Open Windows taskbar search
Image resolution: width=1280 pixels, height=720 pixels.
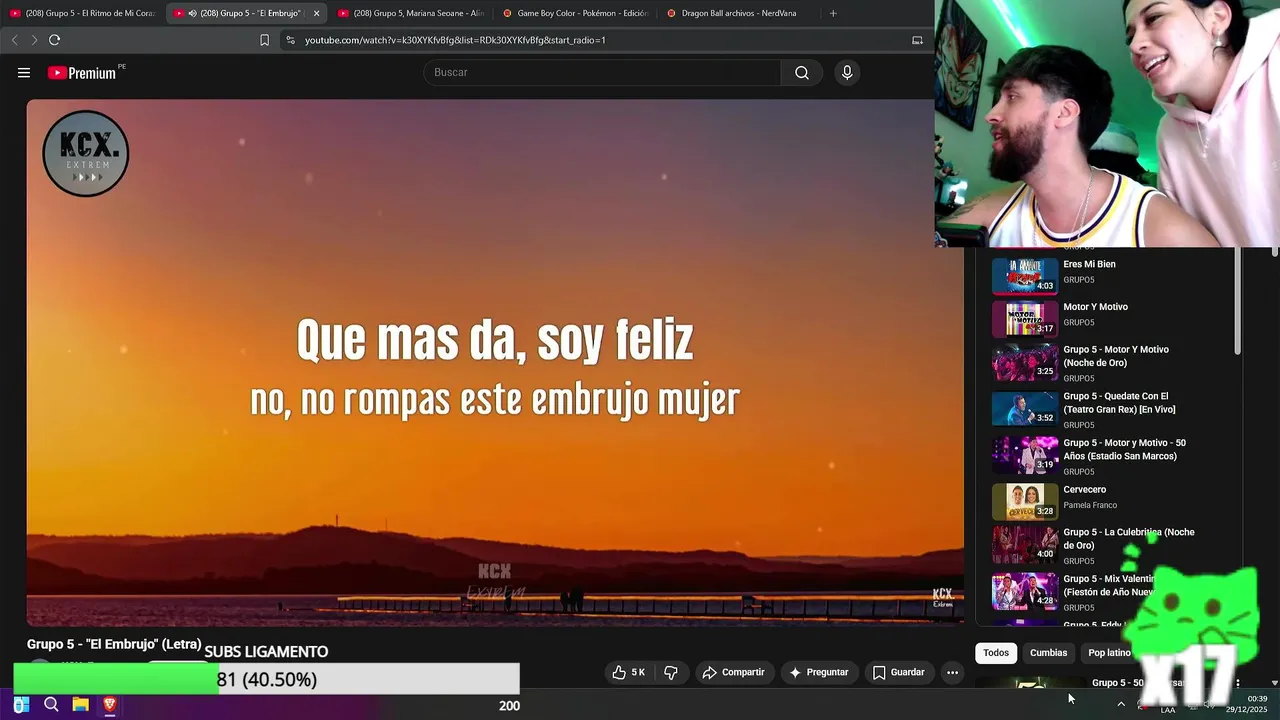pyautogui.click(x=51, y=705)
